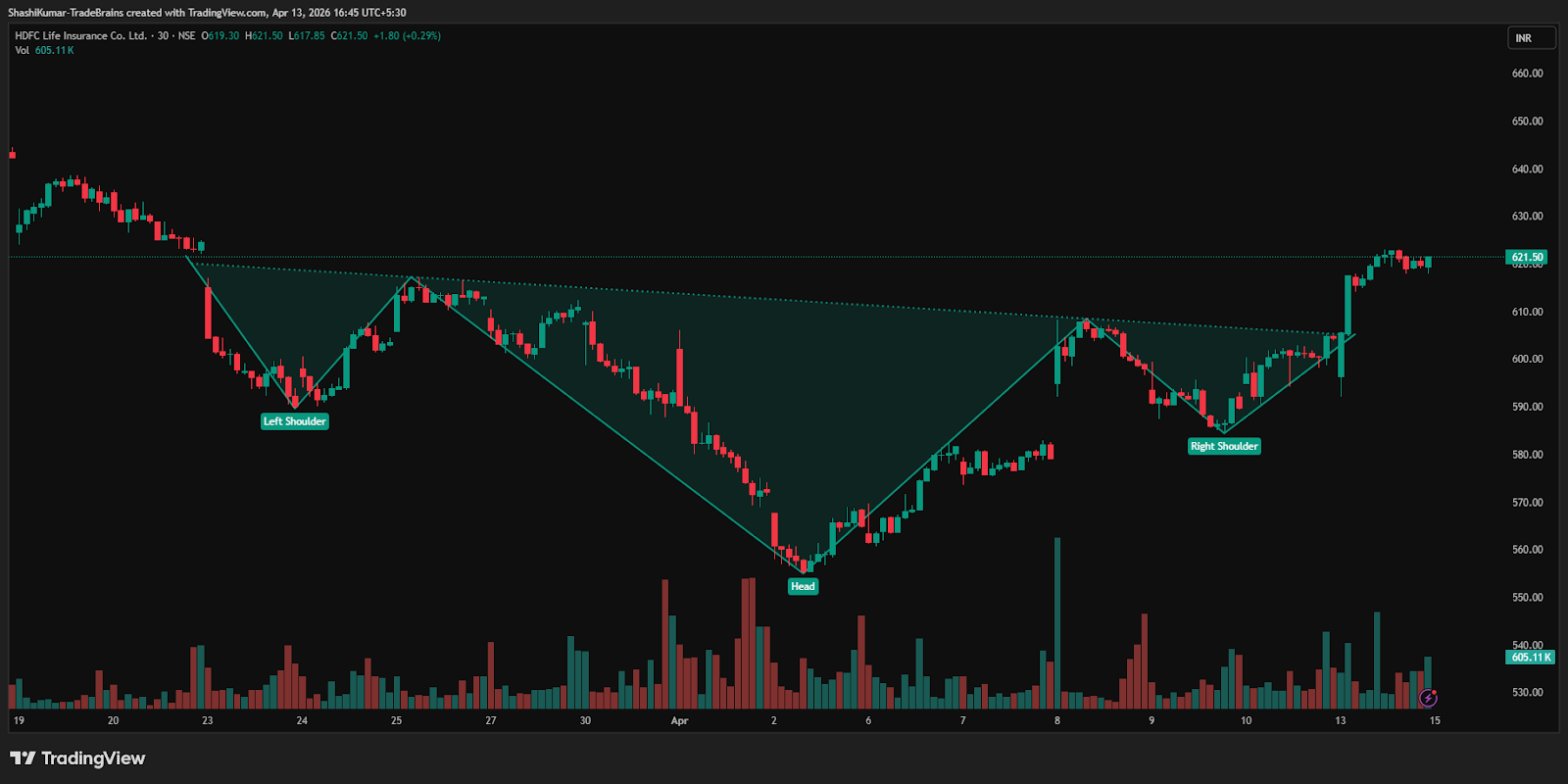Click the 660.00 price scale label
The height and width of the screenshot is (784, 1568).
tap(1527, 73)
